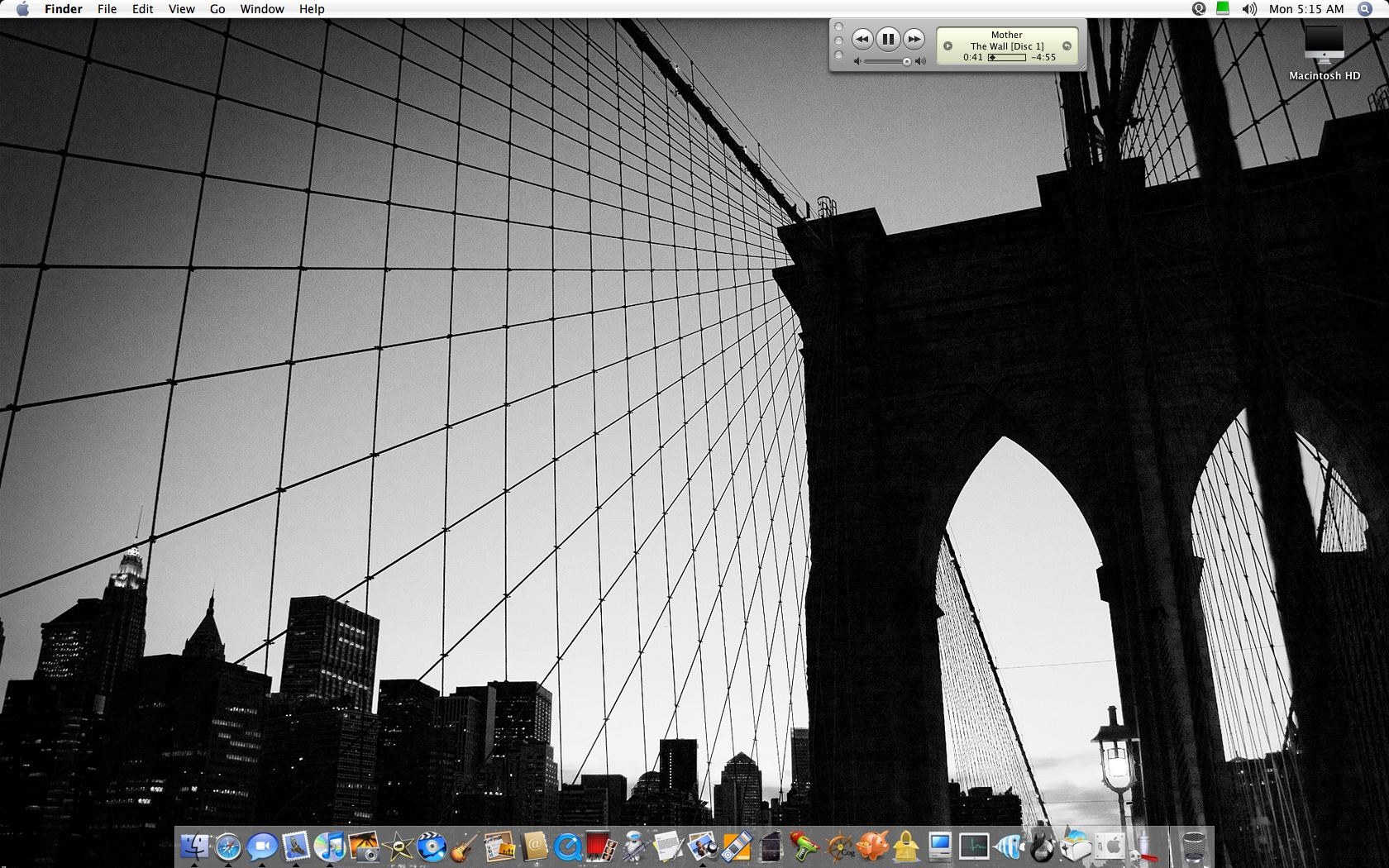The width and height of the screenshot is (1389, 868).
Task: Skip to previous track in mini player
Action: click(x=862, y=39)
